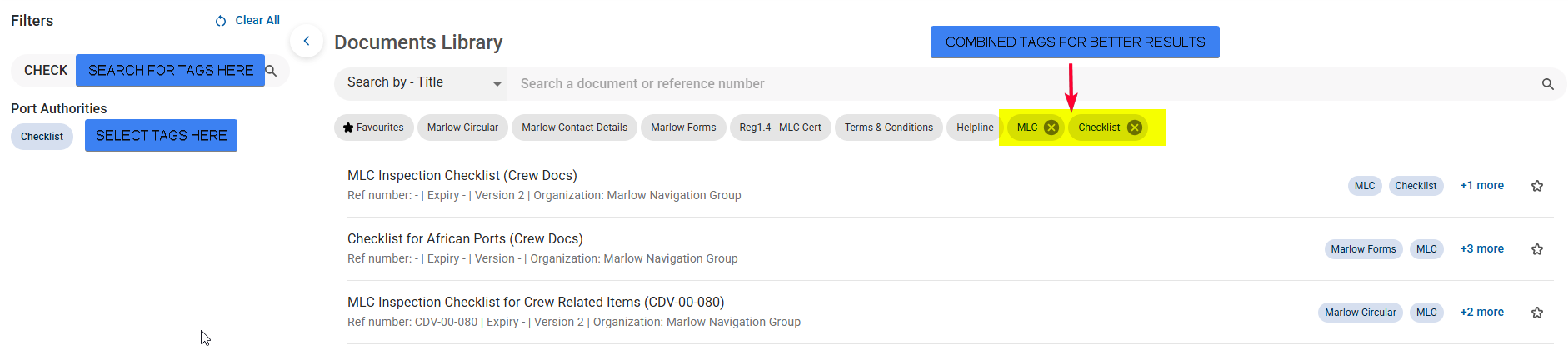Expand the +3 more tags link
The width and height of the screenshot is (1568, 350).
[1481, 249]
